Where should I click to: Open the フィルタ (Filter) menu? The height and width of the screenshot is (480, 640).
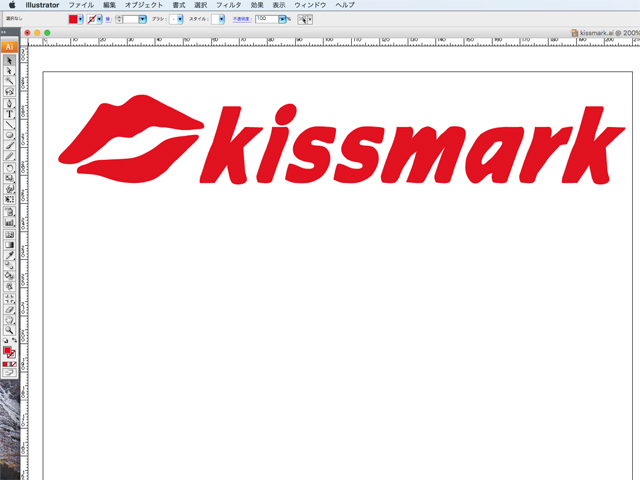[x=229, y=5]
